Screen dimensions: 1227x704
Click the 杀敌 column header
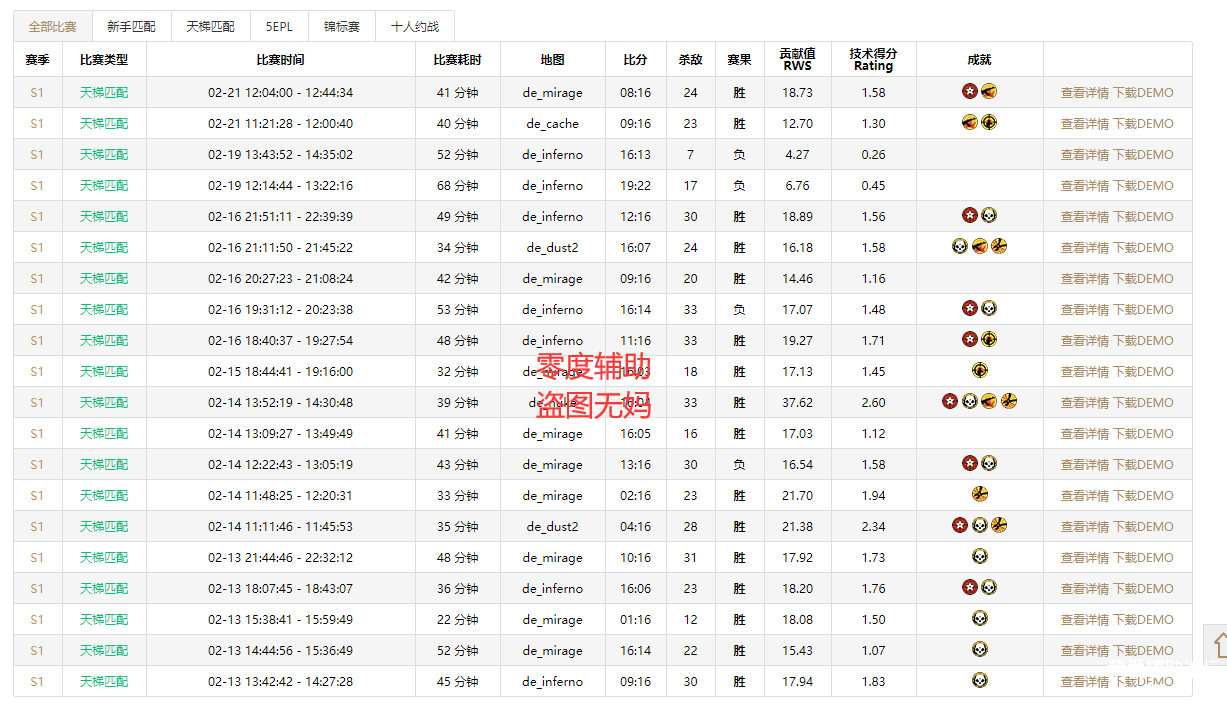pyautogui.click(x=690, y=60)
